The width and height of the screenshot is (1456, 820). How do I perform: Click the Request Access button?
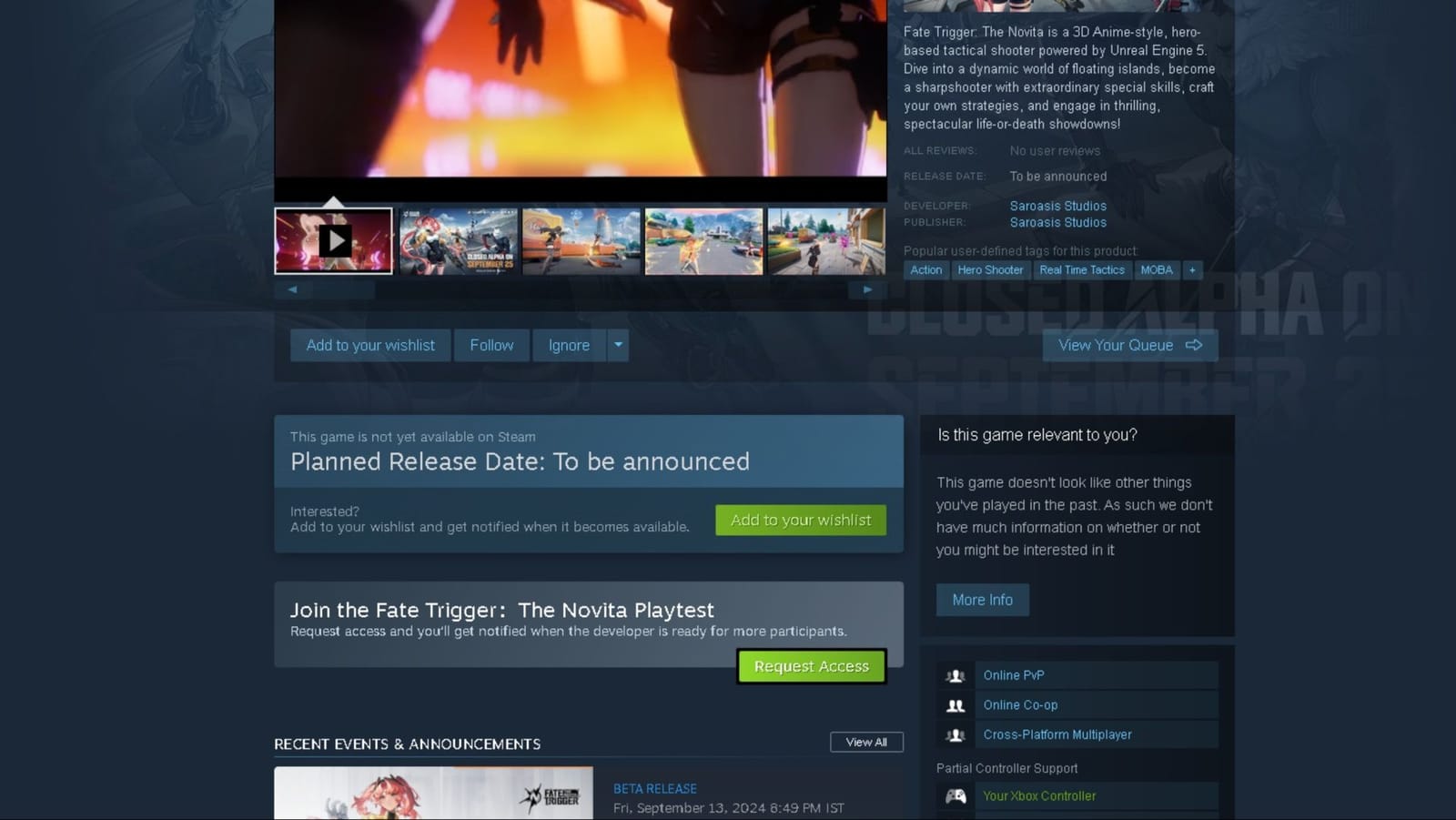[x=811, y=666]
